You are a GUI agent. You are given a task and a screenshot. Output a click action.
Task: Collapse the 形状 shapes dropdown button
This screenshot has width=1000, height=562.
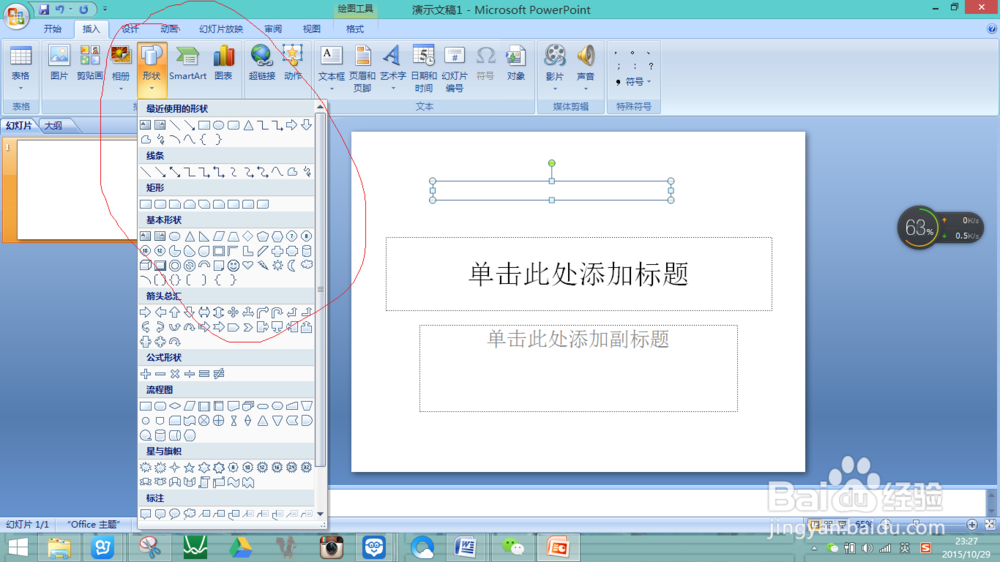coord(151,68)
